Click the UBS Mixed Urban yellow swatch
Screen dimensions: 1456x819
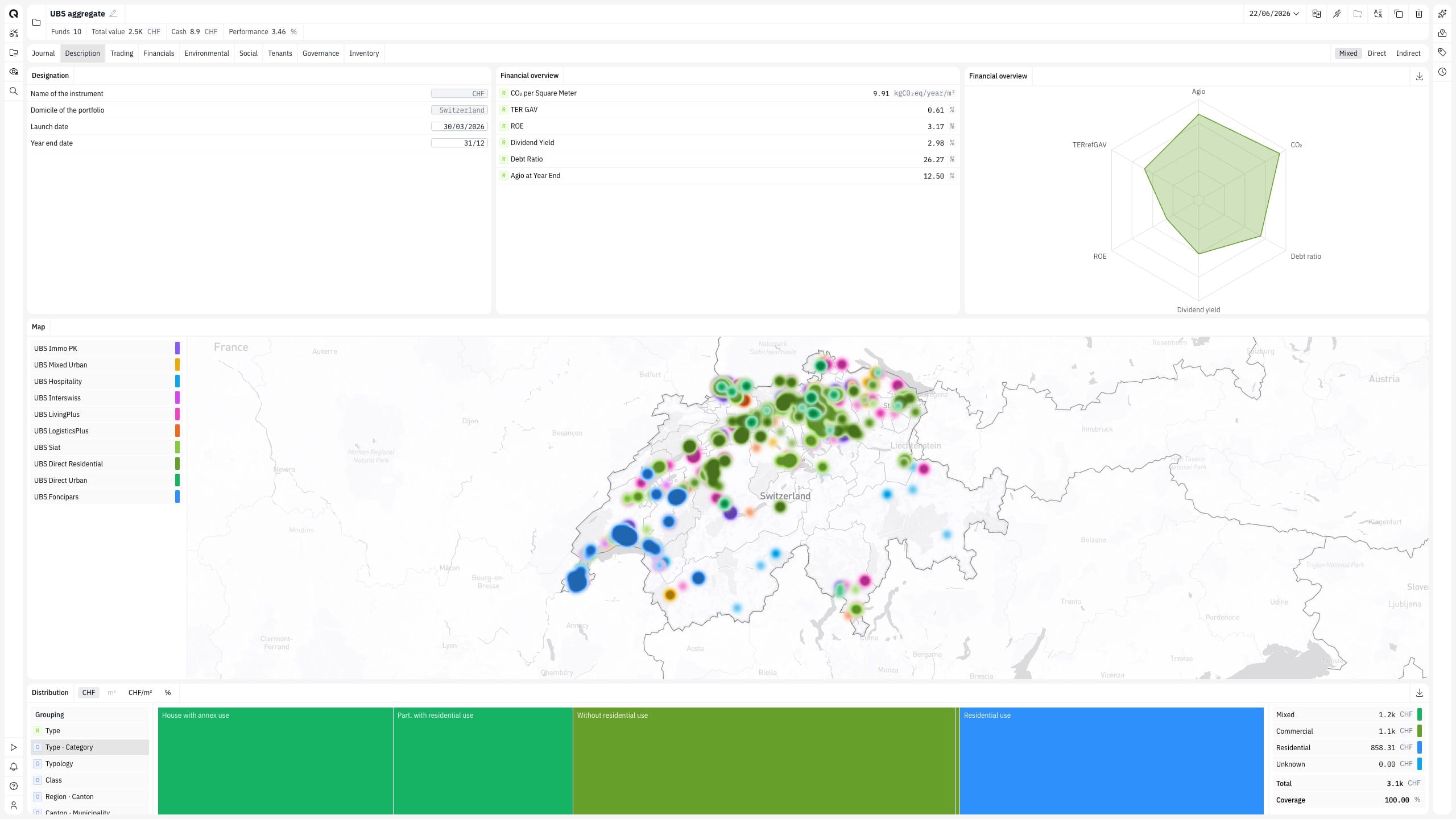177,365
